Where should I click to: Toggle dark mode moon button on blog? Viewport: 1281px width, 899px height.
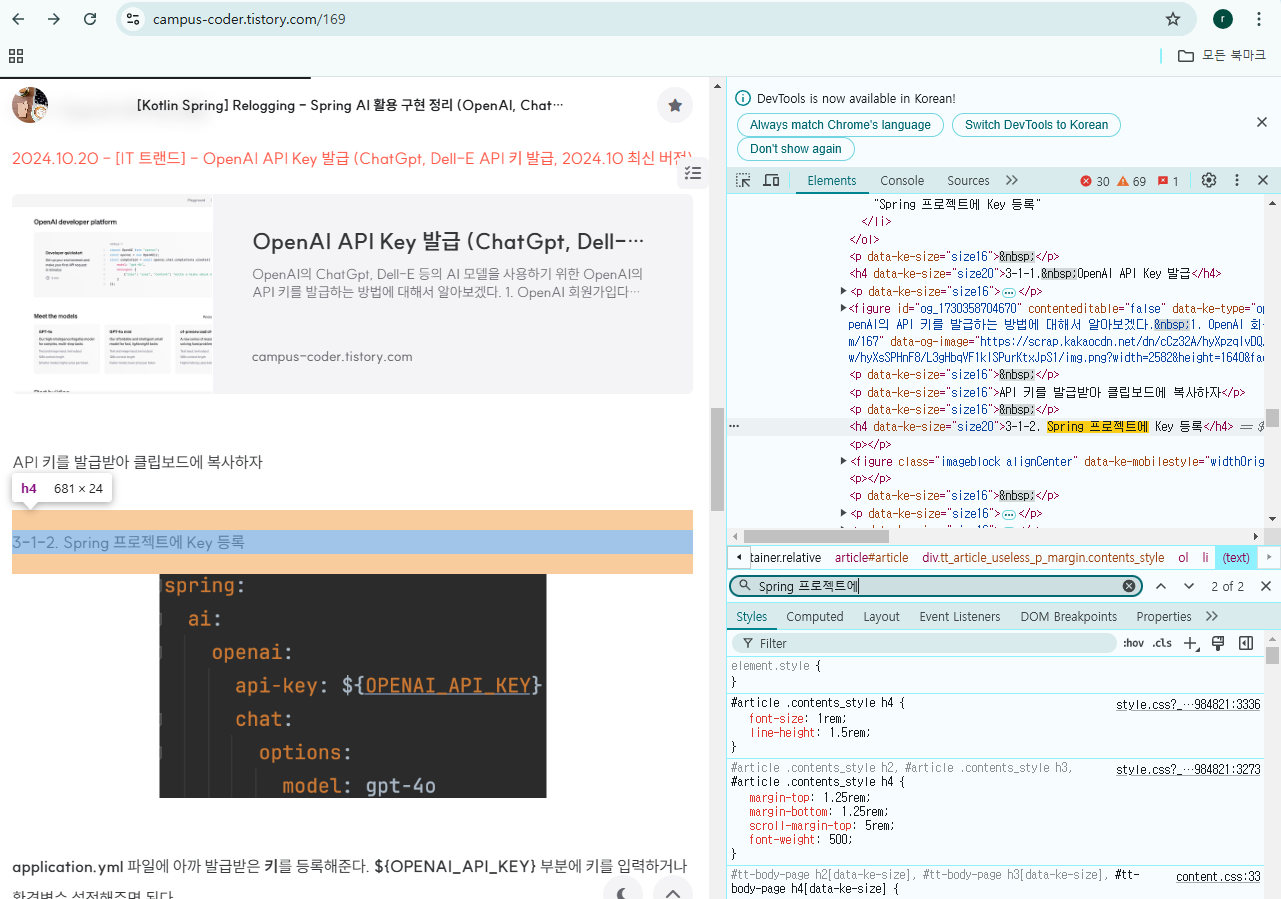tap(623, 892)
